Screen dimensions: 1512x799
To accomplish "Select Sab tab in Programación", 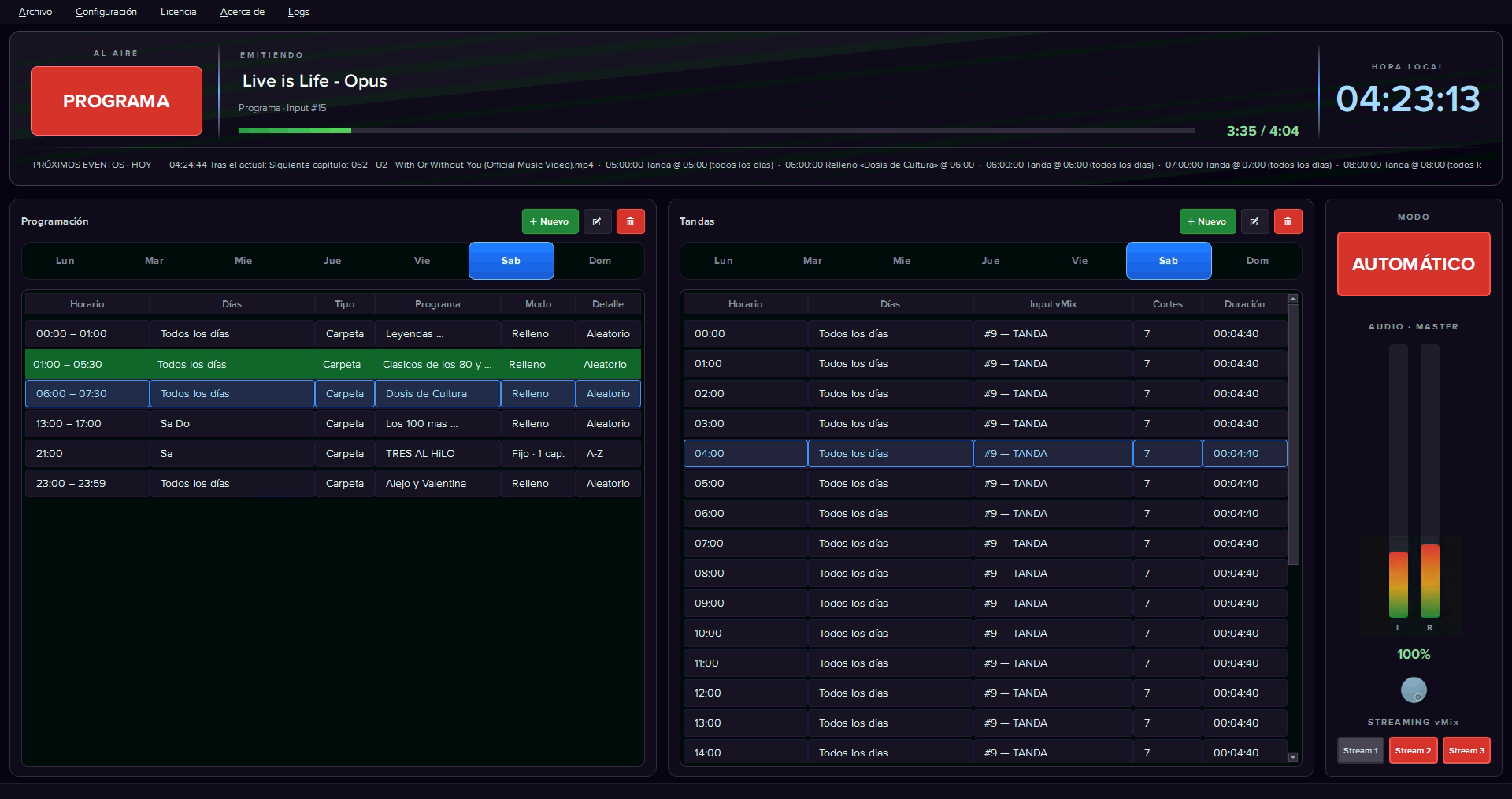I will point(511,261).
